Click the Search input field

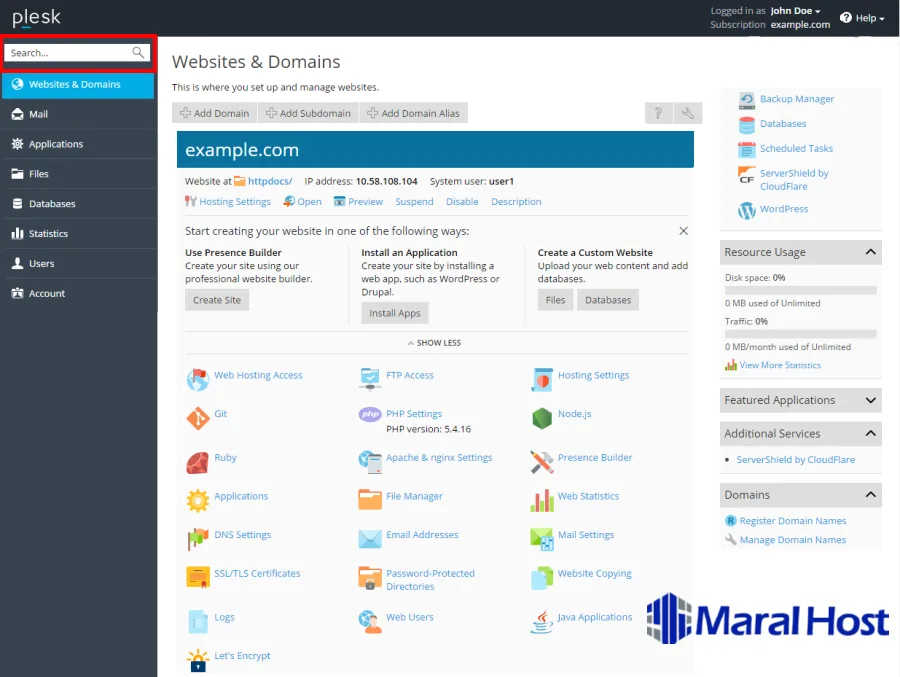click(x=68, y=53)
